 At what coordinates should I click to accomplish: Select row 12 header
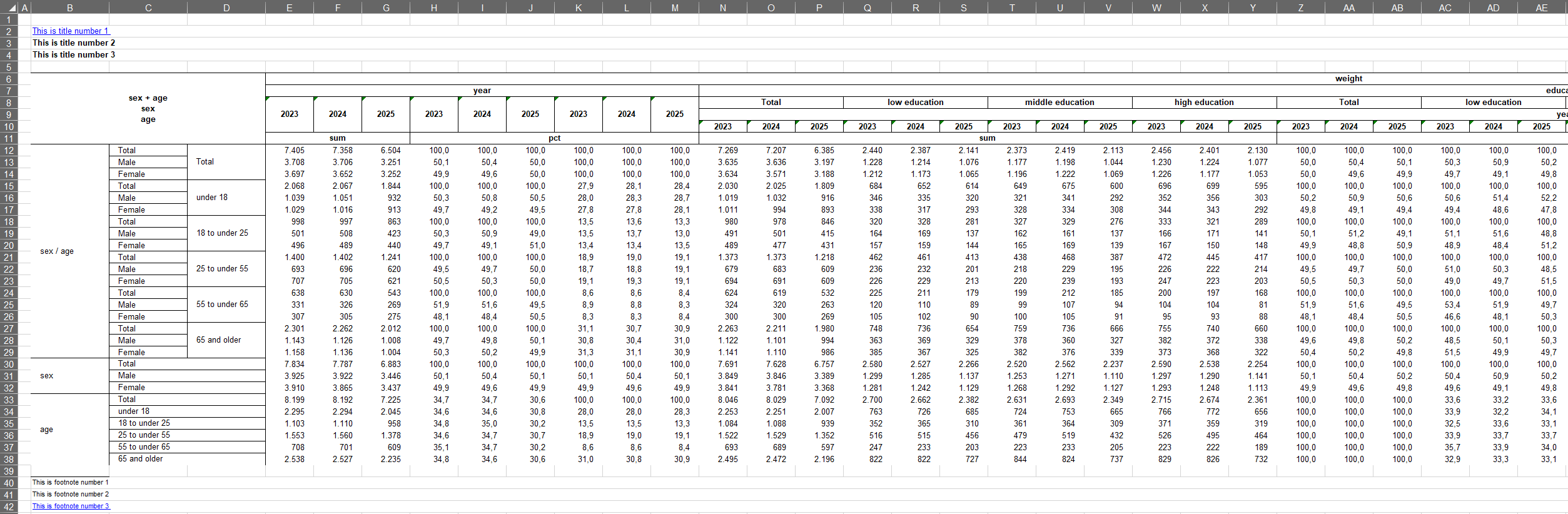click(9, 150)
